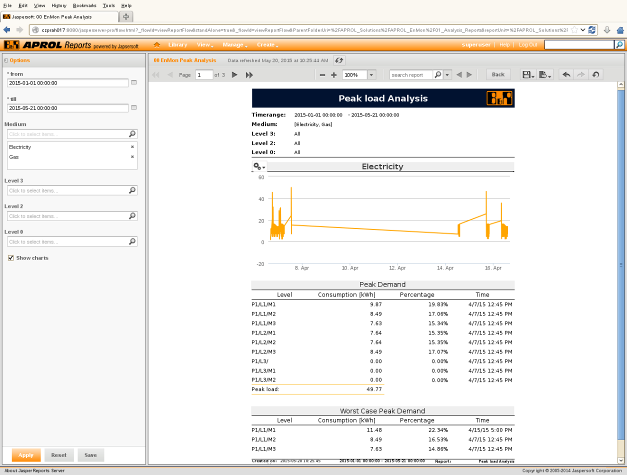Click the page number input field
The width and height of the screenshot is (627, 475).
pos(204,75)
